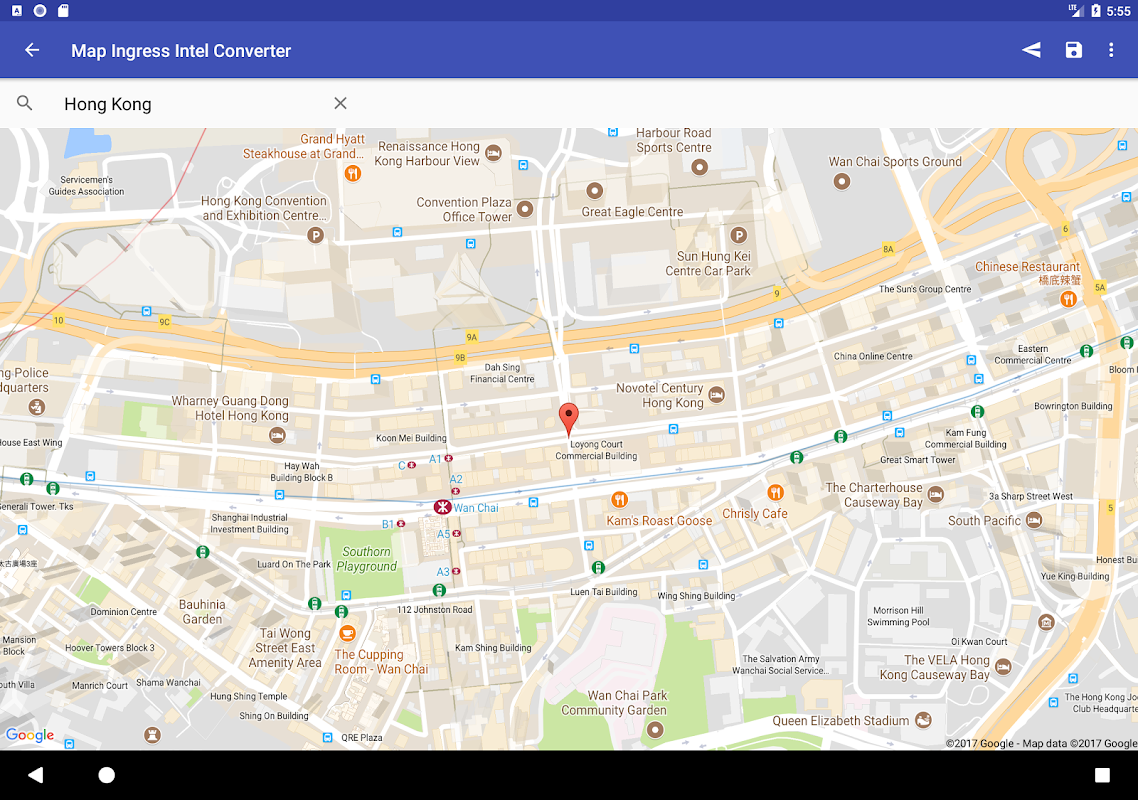Select the Convention Plaza Office Tower marker
1138x800 pixels.
pyautogui.click(x=525, y=209)
